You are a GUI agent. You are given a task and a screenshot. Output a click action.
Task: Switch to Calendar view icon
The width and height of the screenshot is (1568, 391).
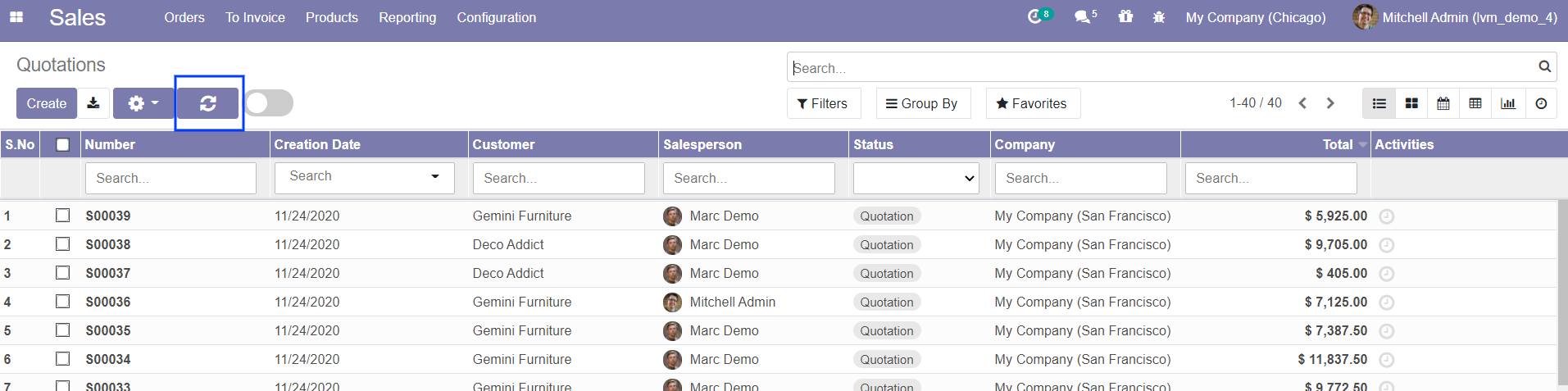[1443, 103]
